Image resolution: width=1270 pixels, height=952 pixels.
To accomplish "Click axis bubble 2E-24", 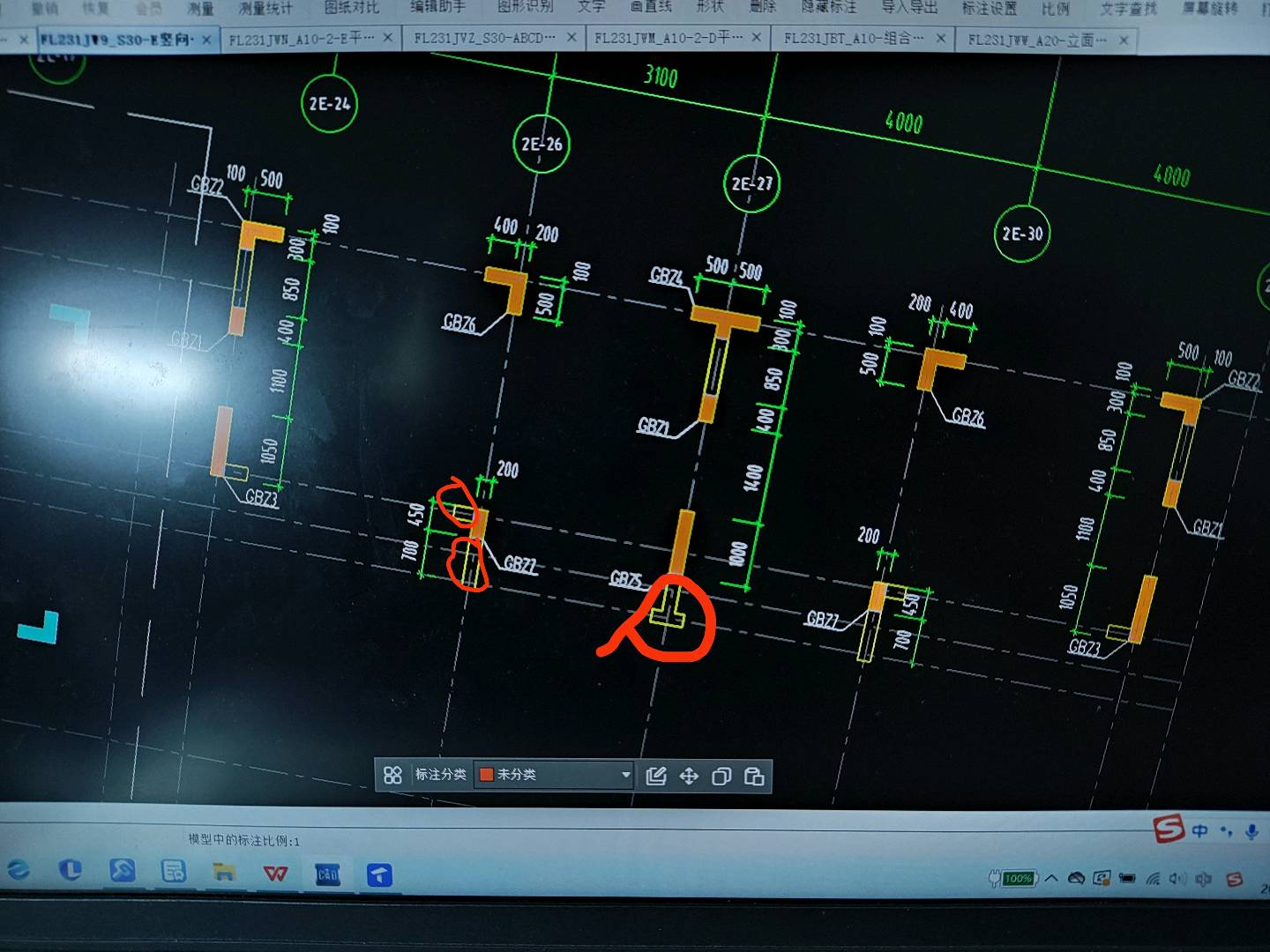I will (x=330, y=103).
